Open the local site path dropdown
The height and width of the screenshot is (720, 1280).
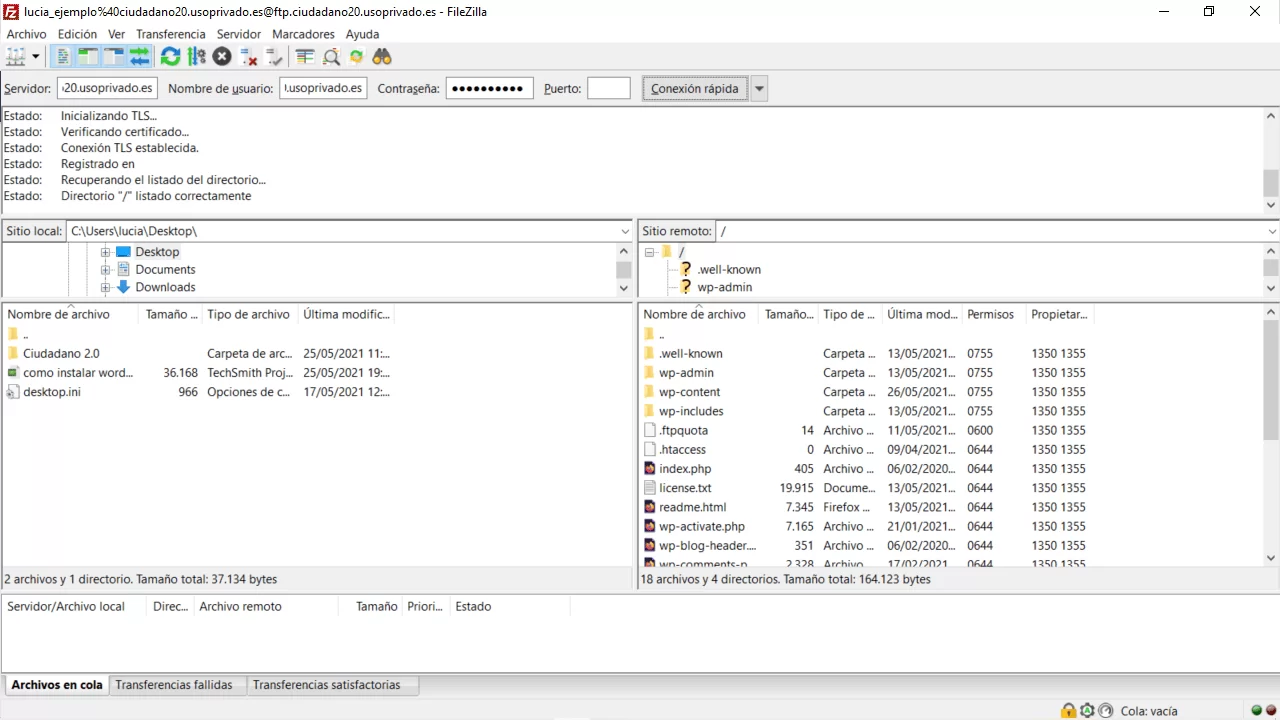point(626,231)
